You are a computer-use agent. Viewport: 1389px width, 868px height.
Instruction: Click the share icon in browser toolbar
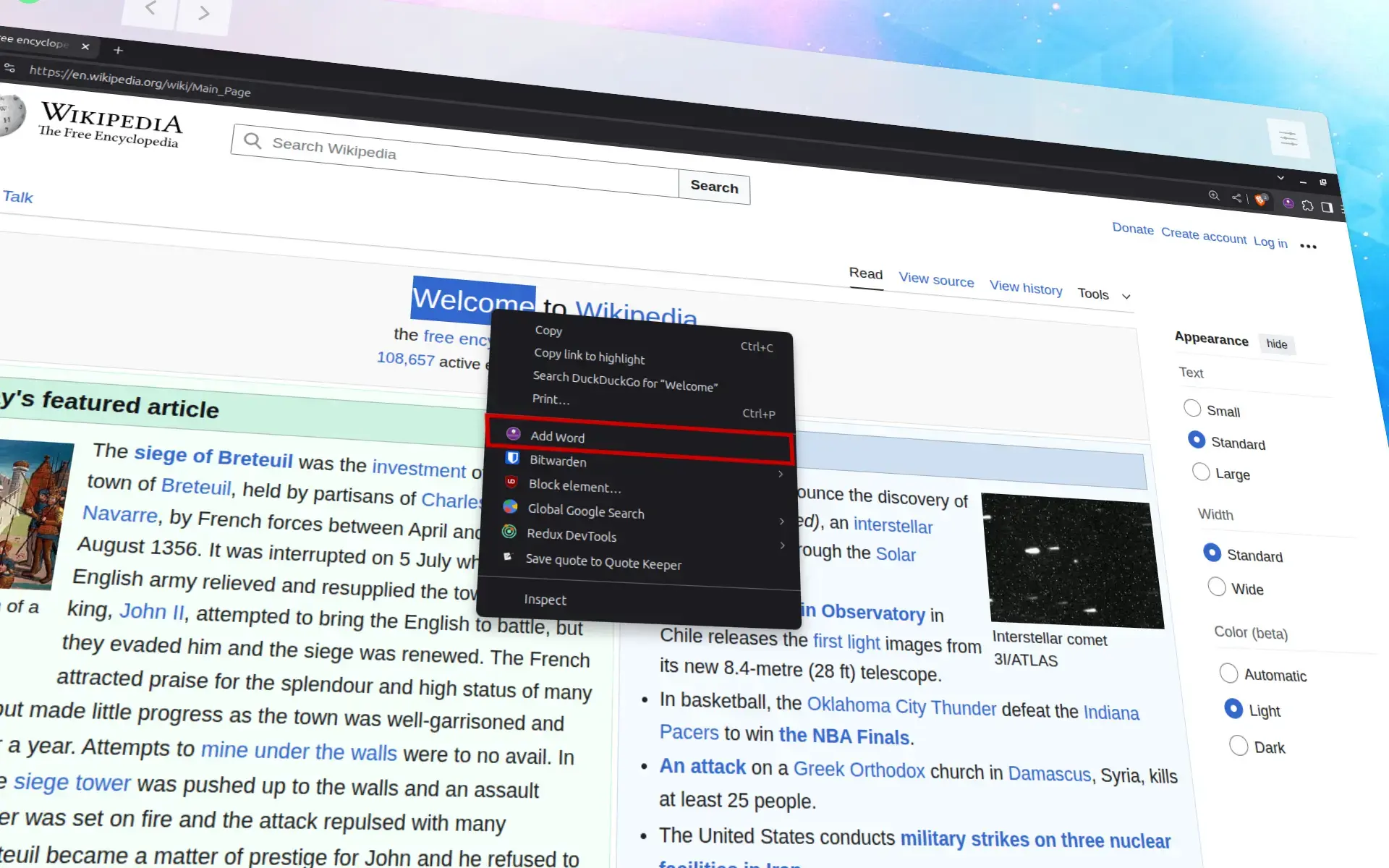click(1236, 197)
